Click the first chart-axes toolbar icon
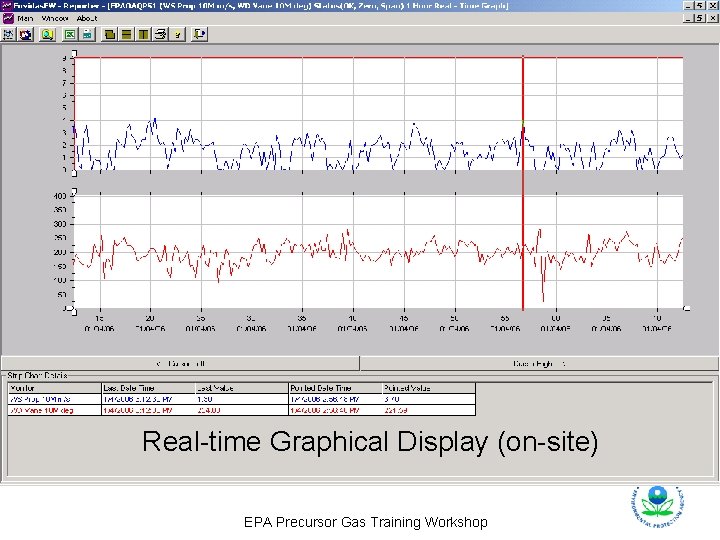Screen dimensions: 720x540 coord(9,34)
